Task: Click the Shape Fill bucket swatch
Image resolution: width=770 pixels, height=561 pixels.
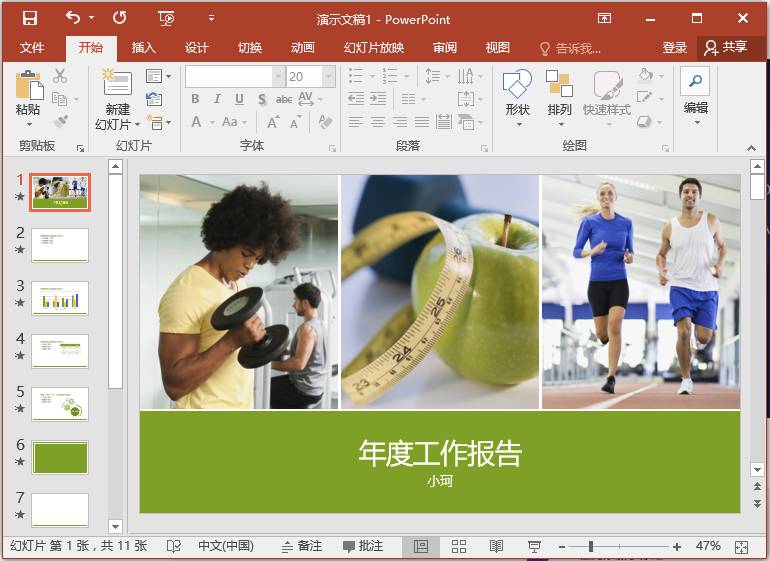Action: pos(646,75)
